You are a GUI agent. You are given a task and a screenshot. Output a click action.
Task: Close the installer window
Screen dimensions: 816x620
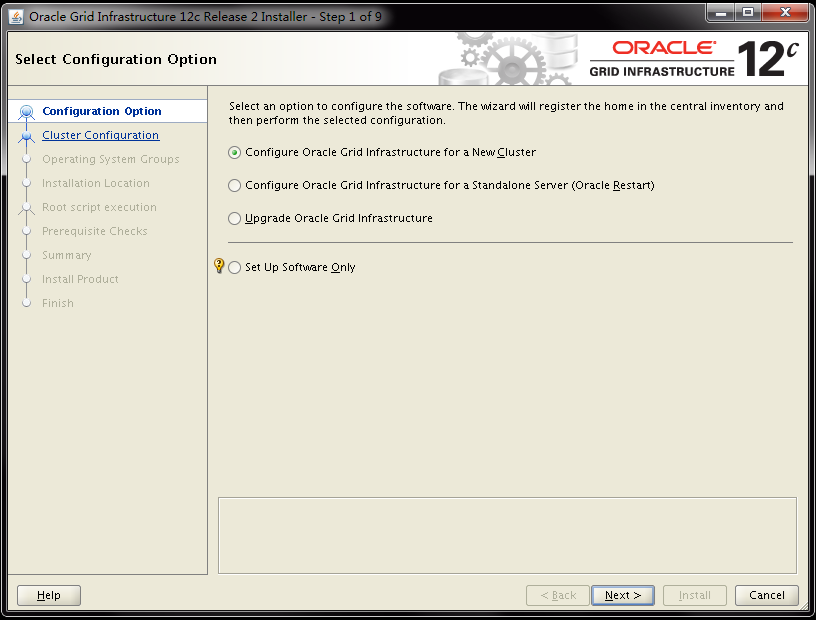(786, 13)
